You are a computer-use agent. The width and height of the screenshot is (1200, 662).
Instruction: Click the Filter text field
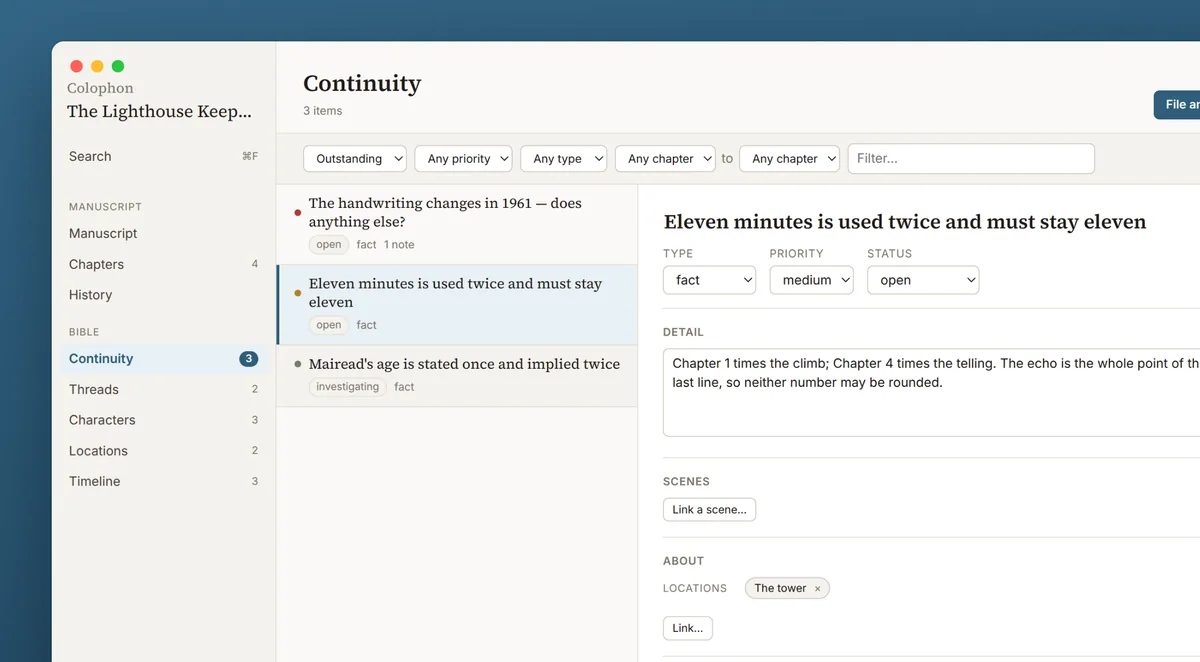click(x=971, y=158)
